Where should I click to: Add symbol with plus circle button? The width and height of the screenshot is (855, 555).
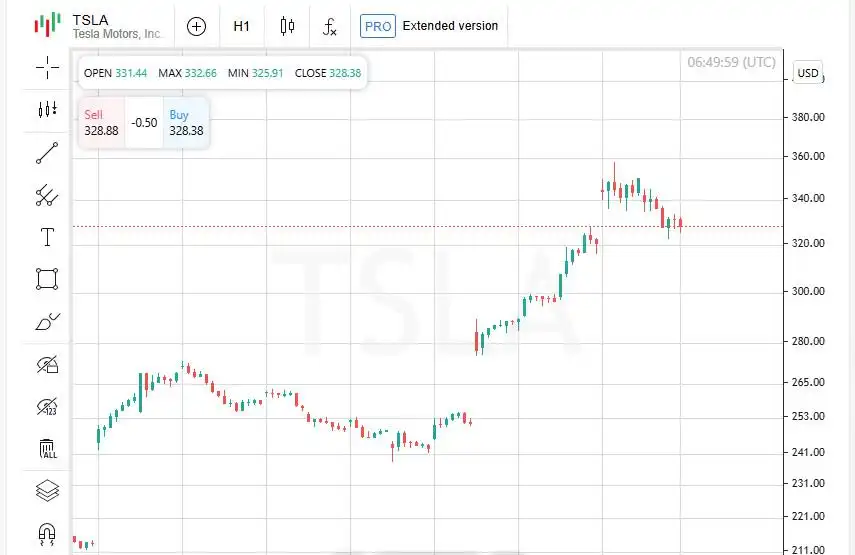pyautogui.click(x=197, y=26)
